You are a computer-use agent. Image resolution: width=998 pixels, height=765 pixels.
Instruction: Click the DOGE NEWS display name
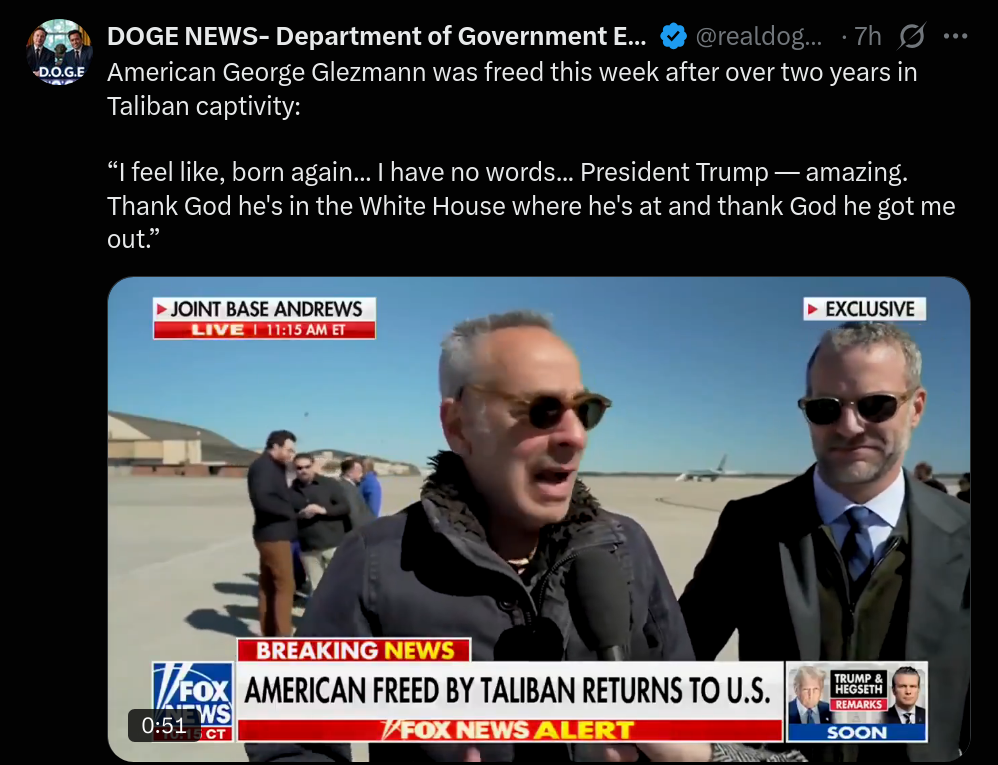tap(377, 36)
